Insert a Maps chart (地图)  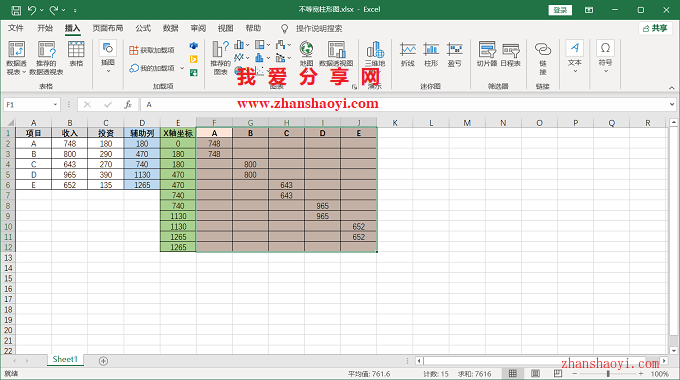[x=307, y=54]
